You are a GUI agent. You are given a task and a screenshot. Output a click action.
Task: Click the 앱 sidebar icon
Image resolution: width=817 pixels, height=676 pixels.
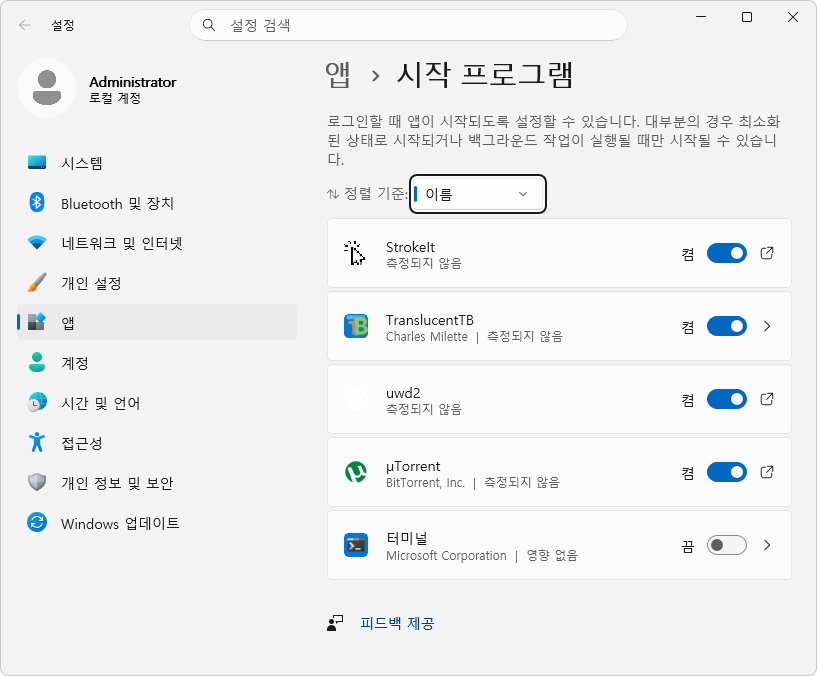36,322
